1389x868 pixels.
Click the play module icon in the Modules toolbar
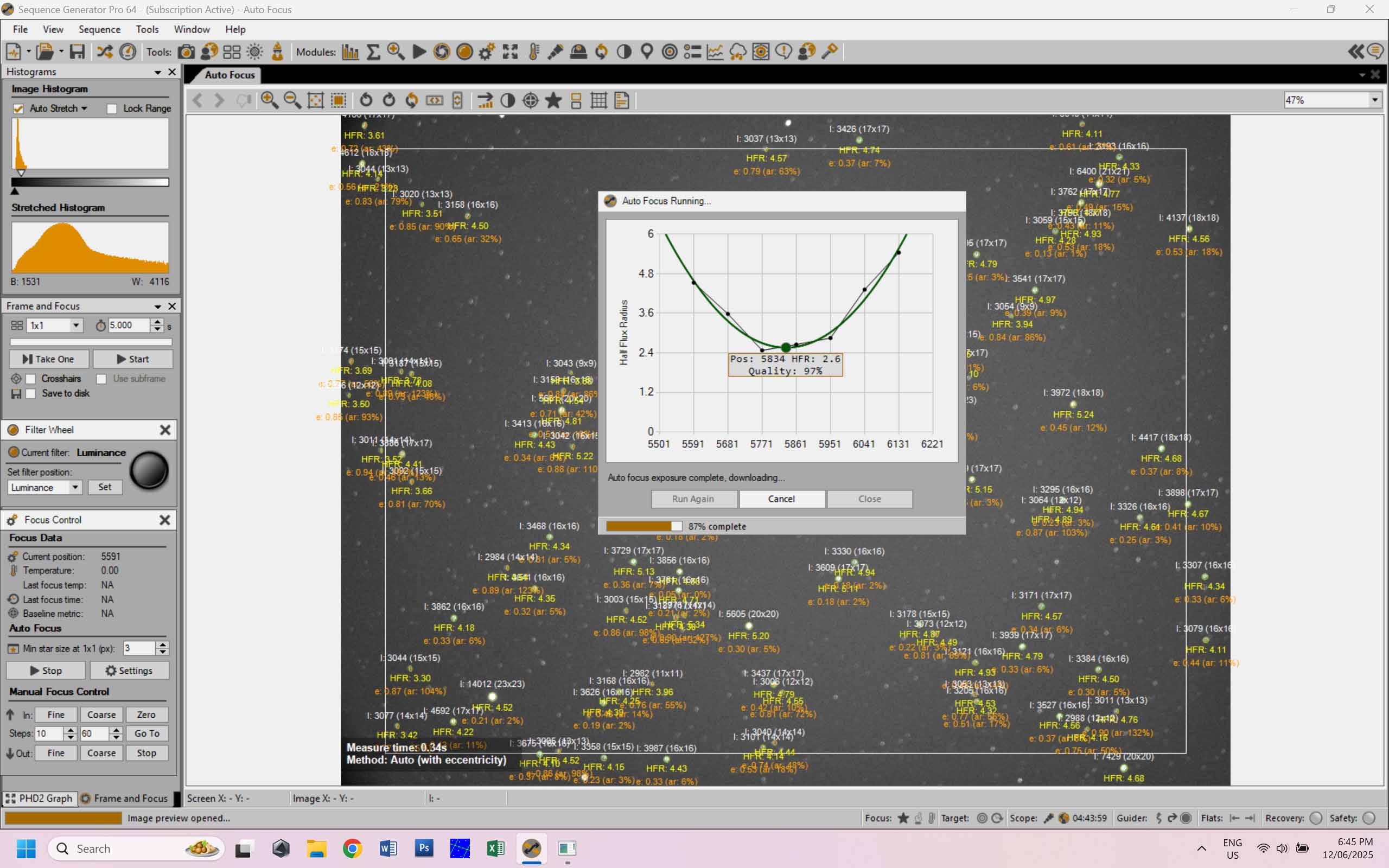point(419,52)
